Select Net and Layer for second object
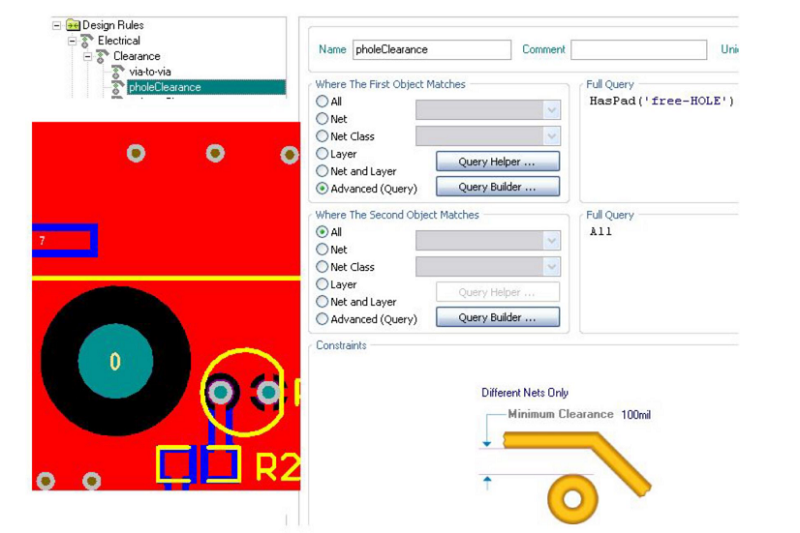This screenshot has height=533, width=800. (322, 301)
